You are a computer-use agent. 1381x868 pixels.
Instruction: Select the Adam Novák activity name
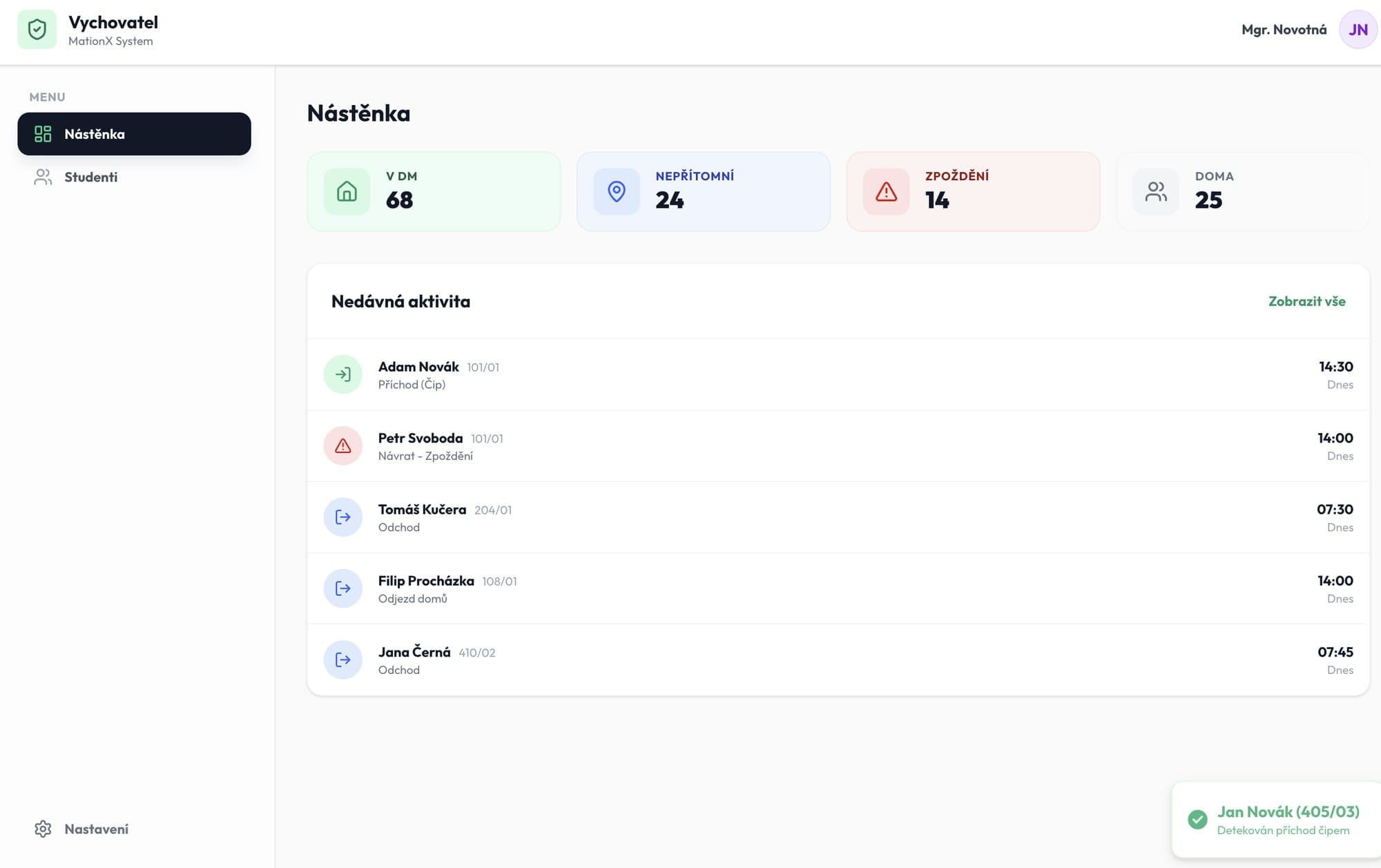[418, 367]
